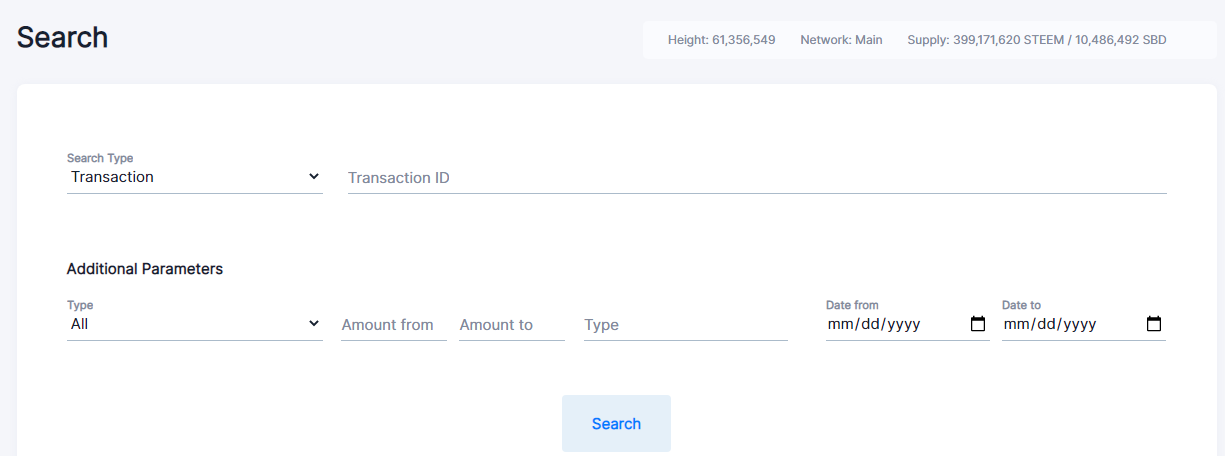Click the Search Type label
This screenshot has width=1225, height=456.
[100, 158]
